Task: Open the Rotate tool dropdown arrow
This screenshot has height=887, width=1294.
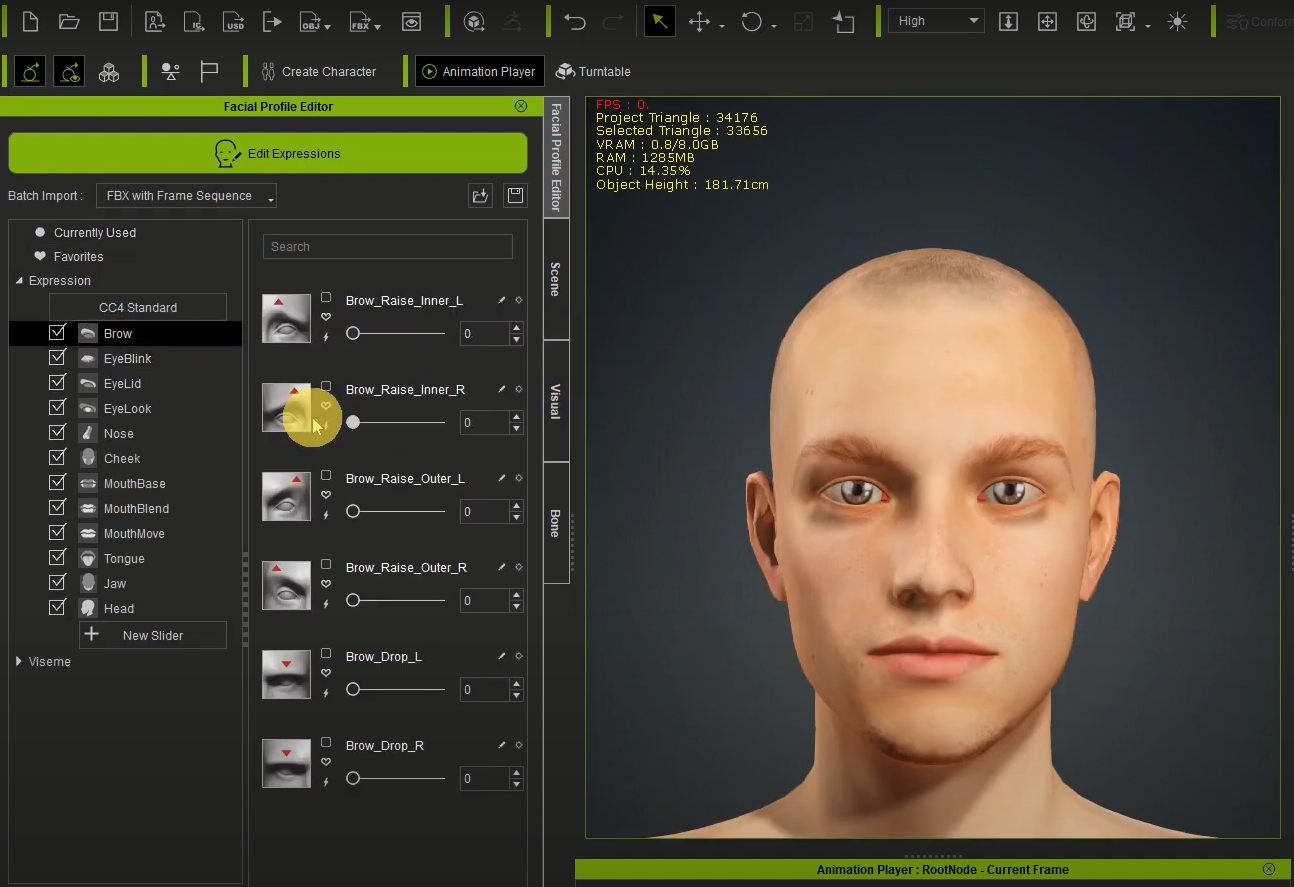Action: coord(773,27)
